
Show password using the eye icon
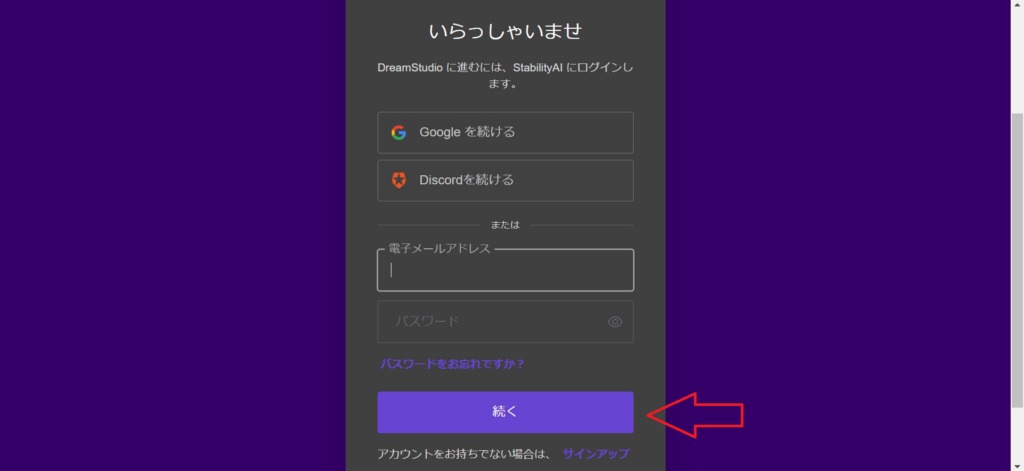pyautogui.click(x=615, y=322)
